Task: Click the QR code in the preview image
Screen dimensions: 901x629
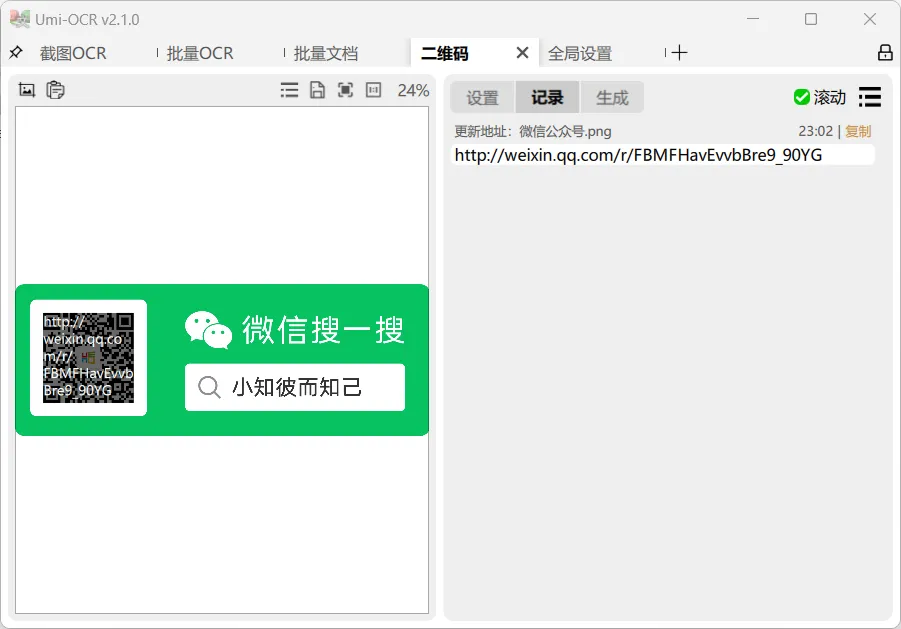Action: pos(88,357)
